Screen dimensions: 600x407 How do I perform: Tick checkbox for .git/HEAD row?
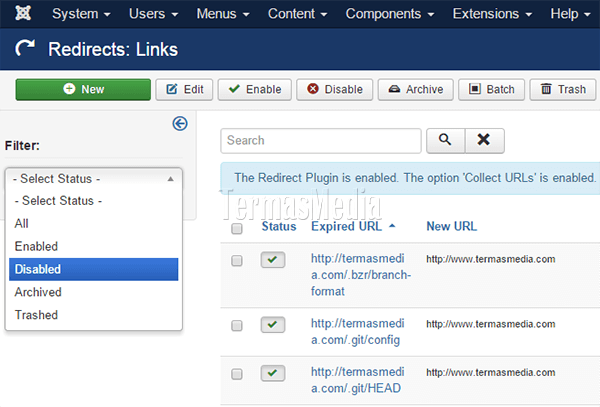point(237,374)
